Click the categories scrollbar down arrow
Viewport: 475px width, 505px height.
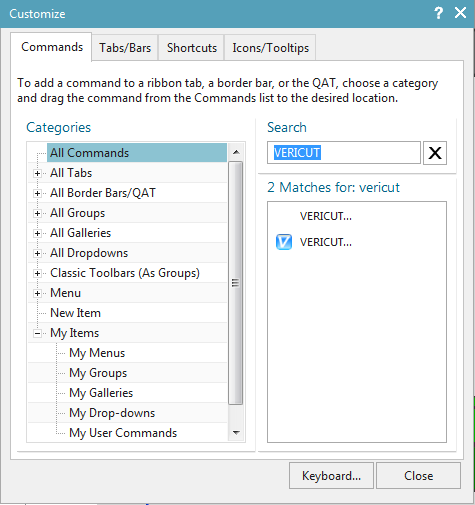[236, 433]
